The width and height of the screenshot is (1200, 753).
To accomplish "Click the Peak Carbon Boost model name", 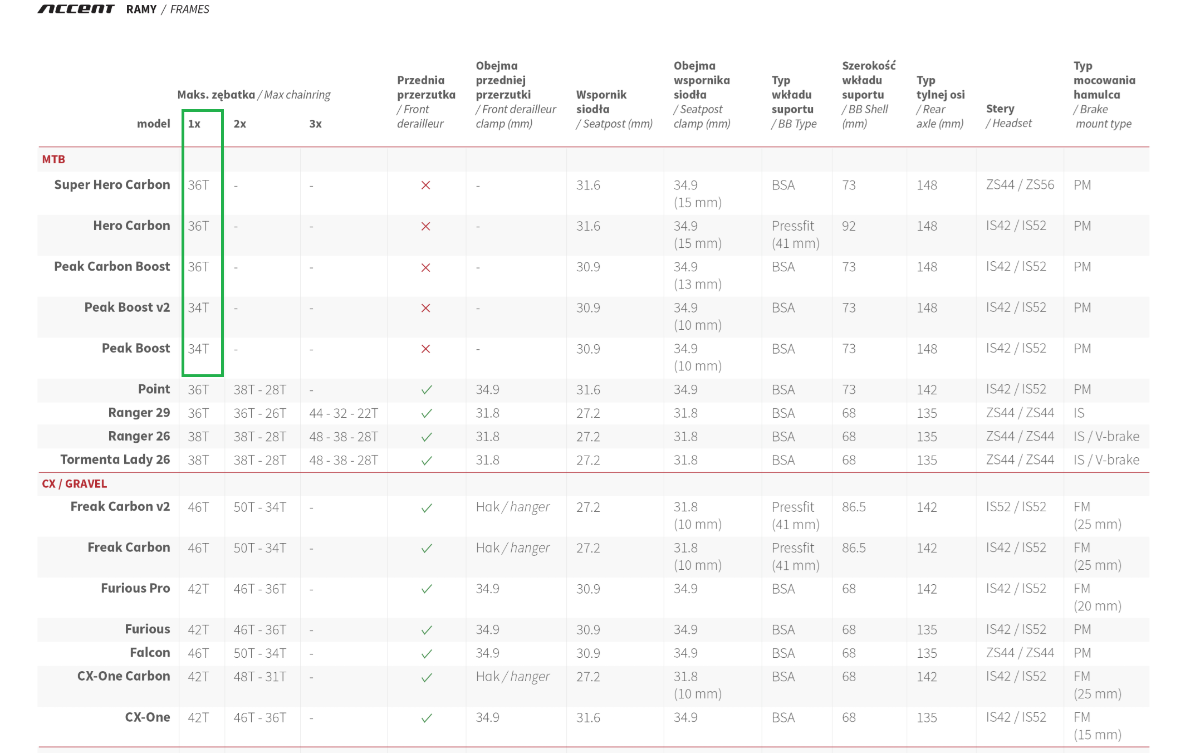I will [x=112, y=267].
